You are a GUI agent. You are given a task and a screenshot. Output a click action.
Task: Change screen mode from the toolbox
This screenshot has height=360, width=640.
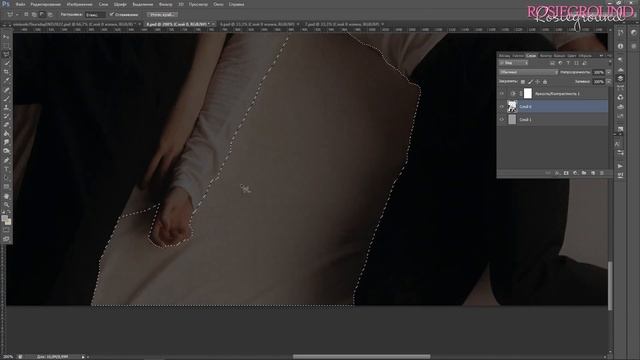point(6,239)
